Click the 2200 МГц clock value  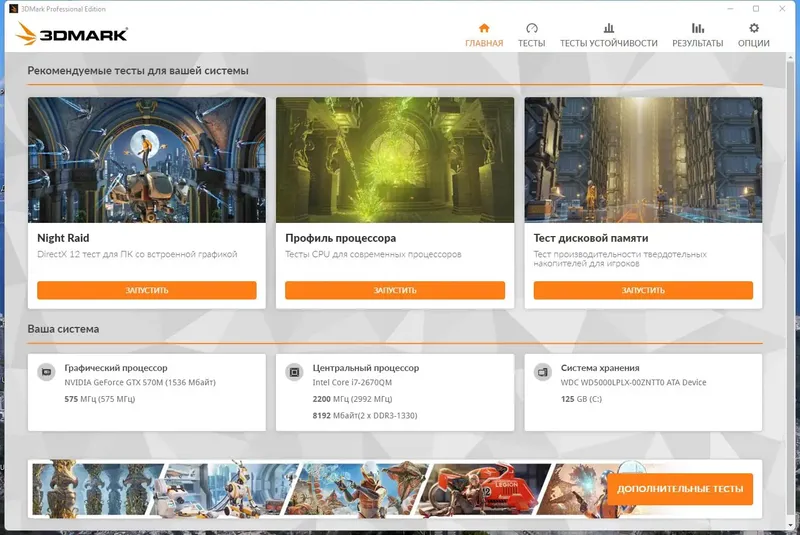(x=353, y=399)
